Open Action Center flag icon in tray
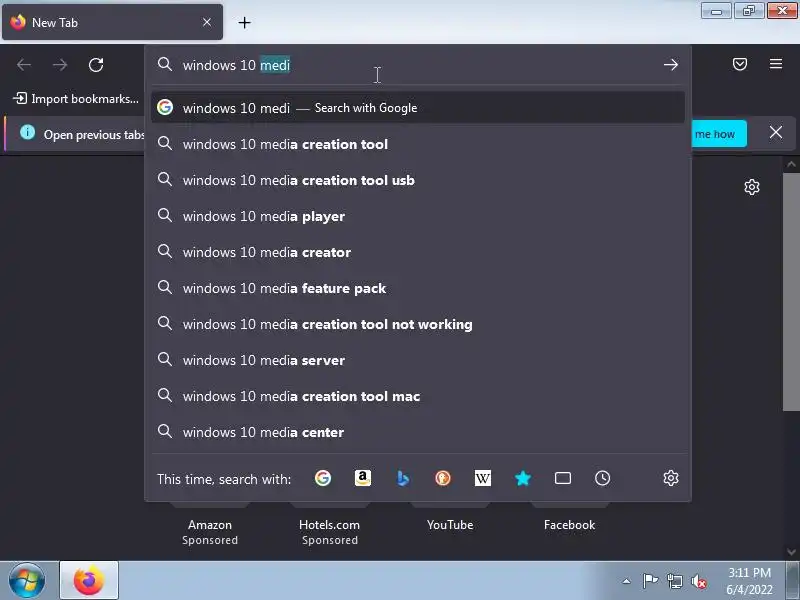Screen dimensions: 800x600 pos(650,581)
